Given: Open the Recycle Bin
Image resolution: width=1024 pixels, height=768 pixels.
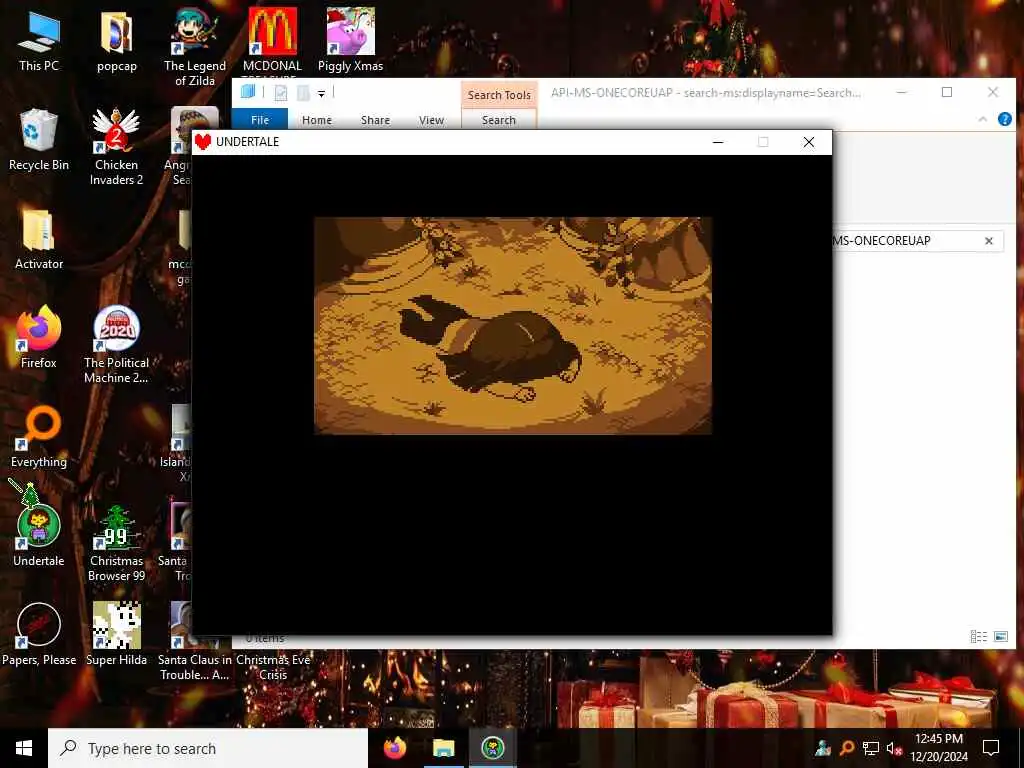Looking at the screenshot, I should (39, 140).
